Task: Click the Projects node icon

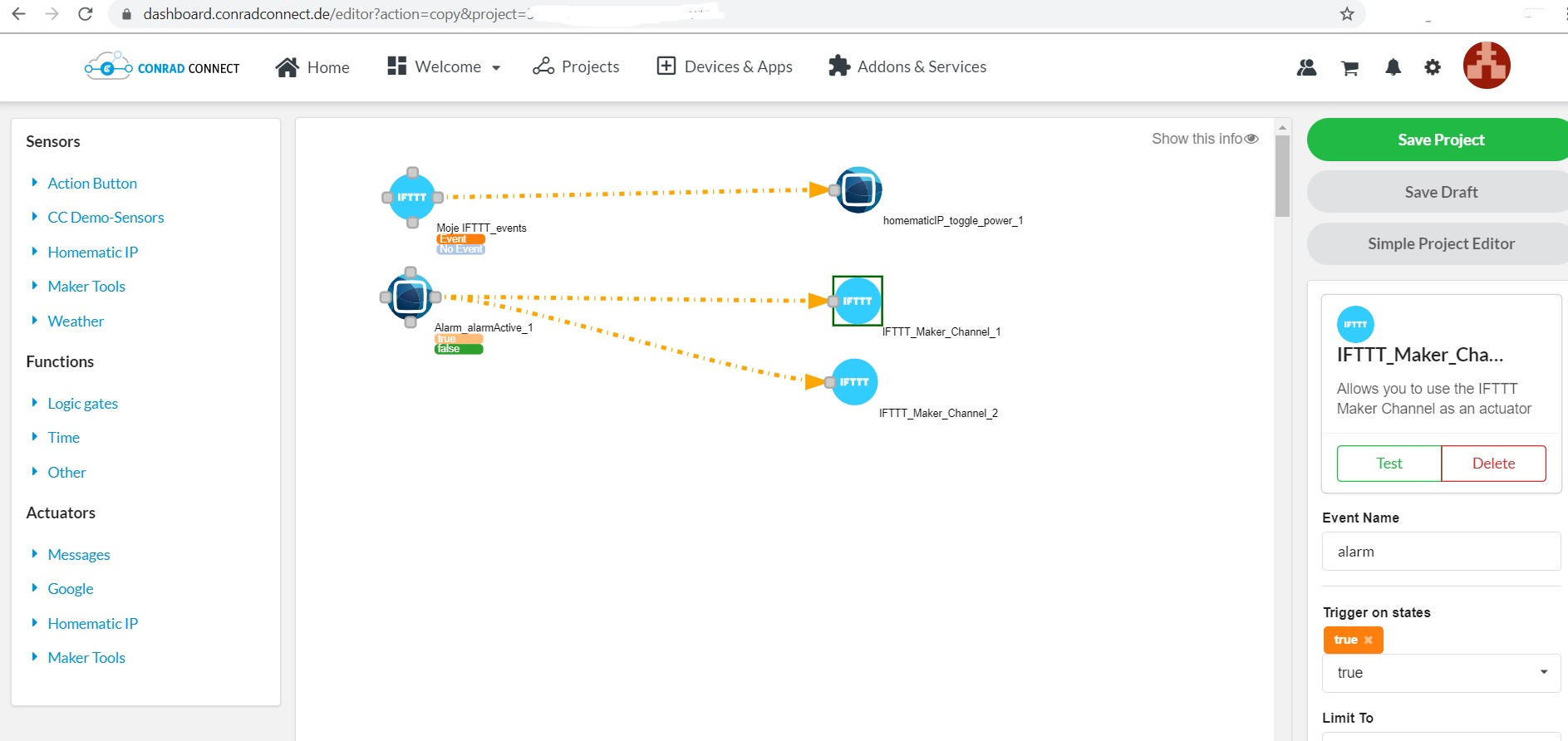Action: 543,66
